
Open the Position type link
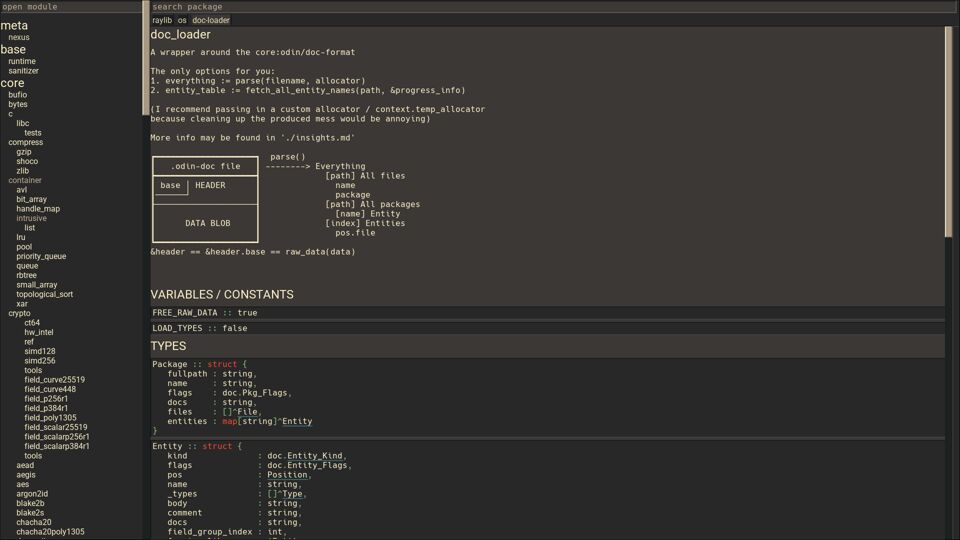coord(287,475)
